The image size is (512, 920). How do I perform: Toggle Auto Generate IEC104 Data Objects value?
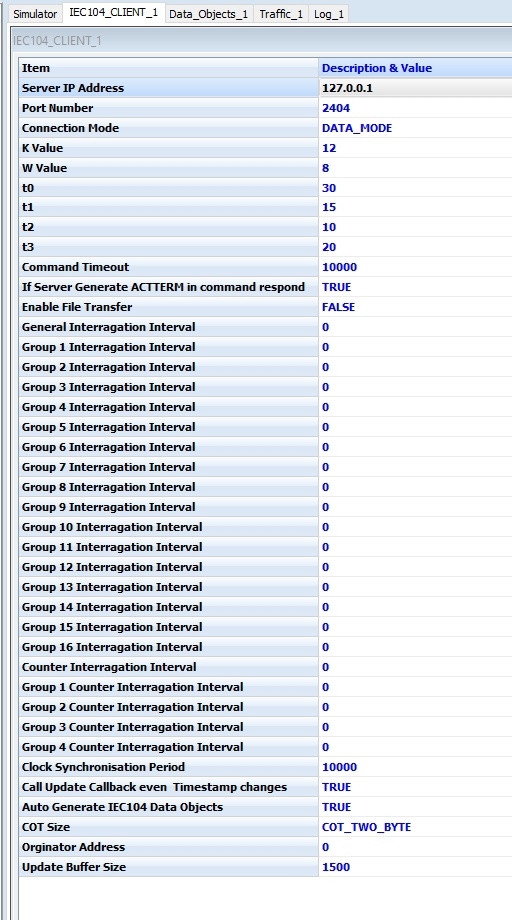415,807
